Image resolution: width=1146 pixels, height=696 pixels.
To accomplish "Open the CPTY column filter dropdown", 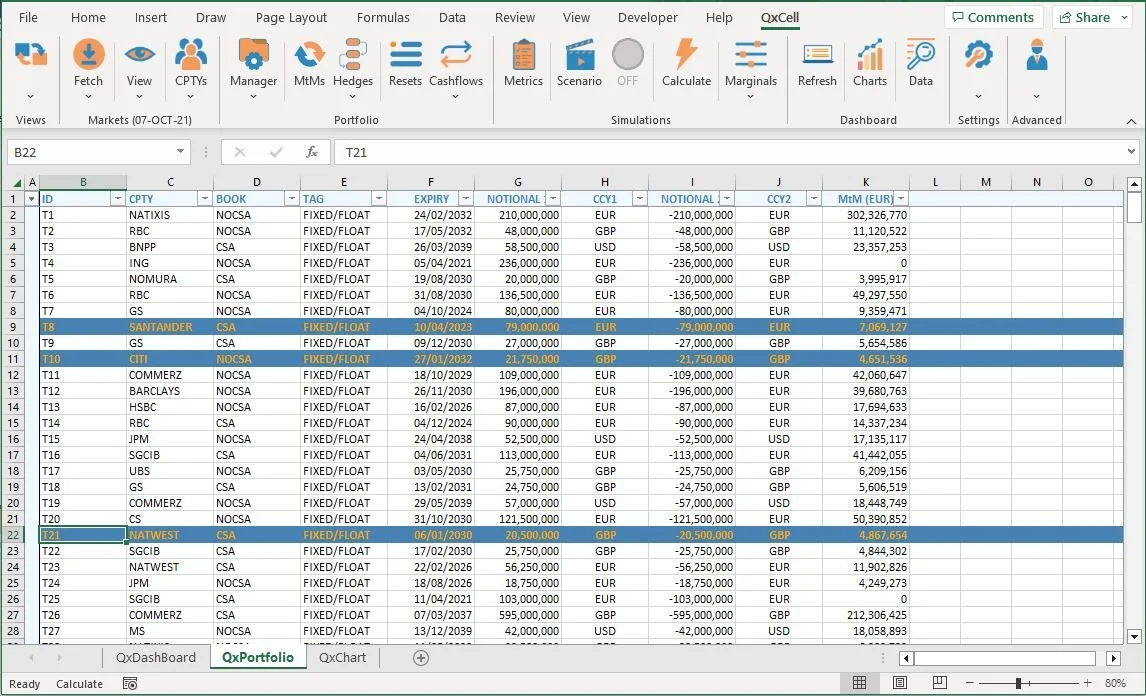I will [x=205, y=199].
